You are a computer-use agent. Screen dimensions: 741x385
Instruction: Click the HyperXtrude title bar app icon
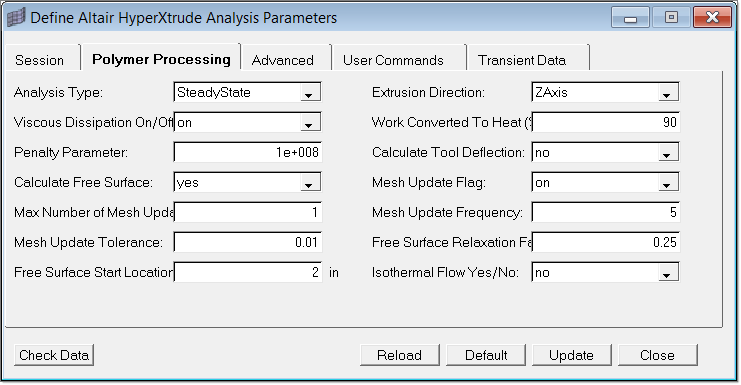pos(16,18)
